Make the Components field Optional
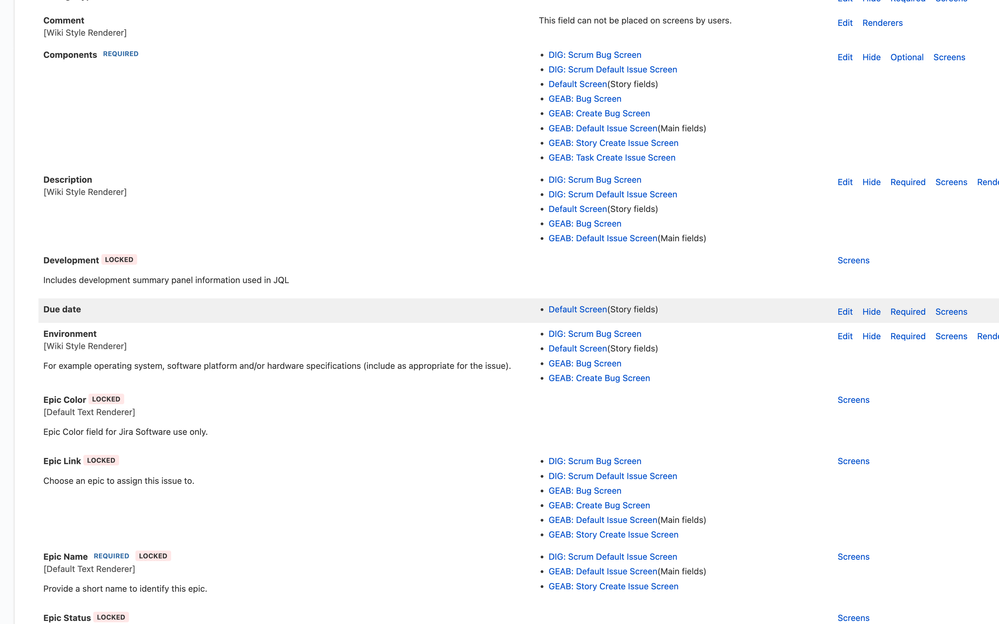 (x=906, y=57)
